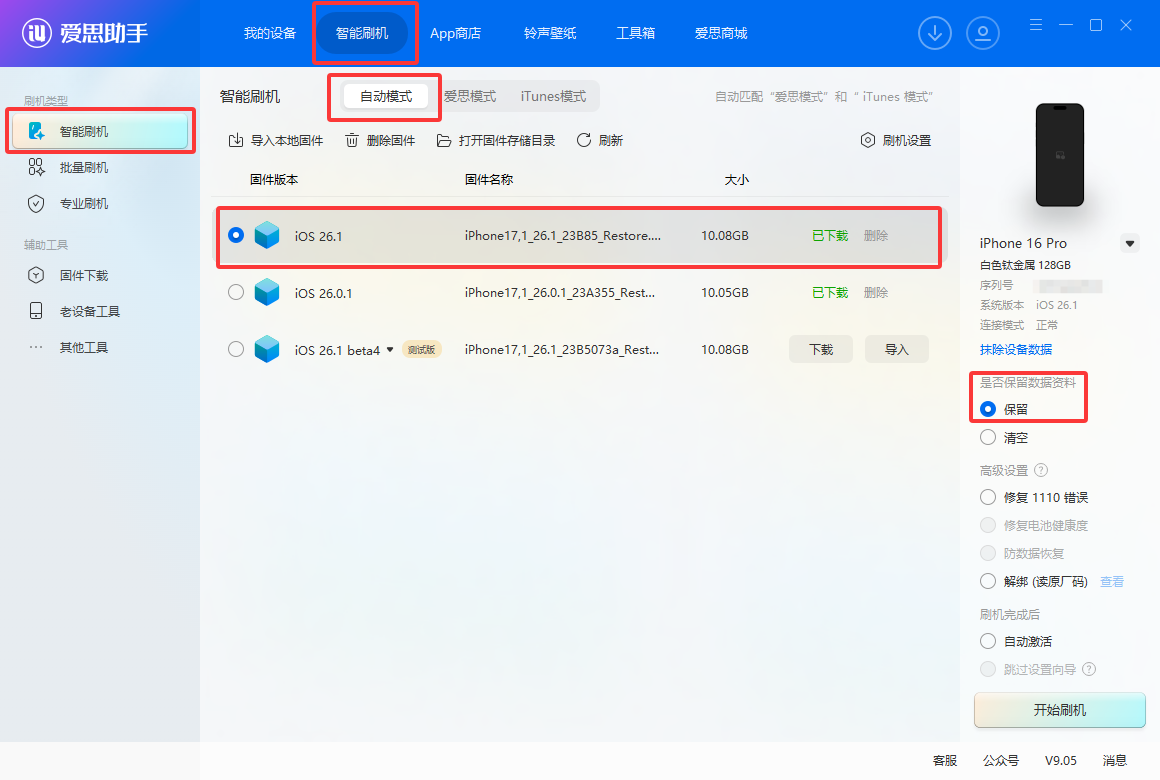Switch to the 爱思模式 tab

tap(469, 96)
